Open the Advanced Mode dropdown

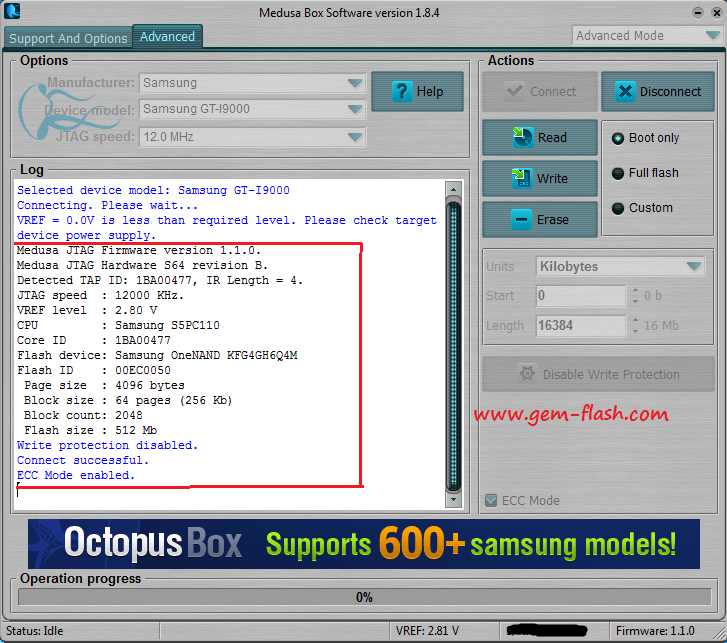click(x=647, y=35)
